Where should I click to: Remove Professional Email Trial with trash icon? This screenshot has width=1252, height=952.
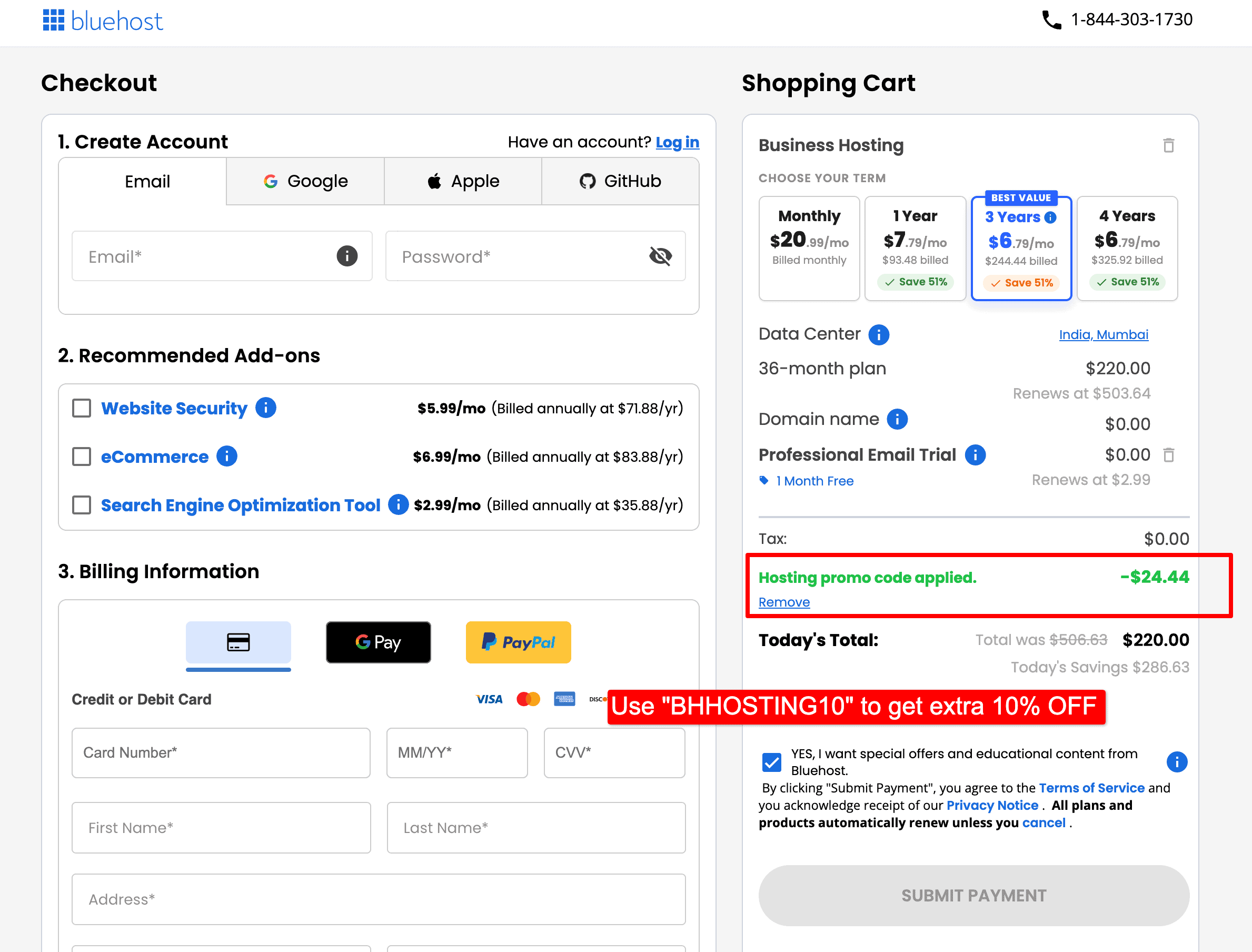tap(1168, 454)
